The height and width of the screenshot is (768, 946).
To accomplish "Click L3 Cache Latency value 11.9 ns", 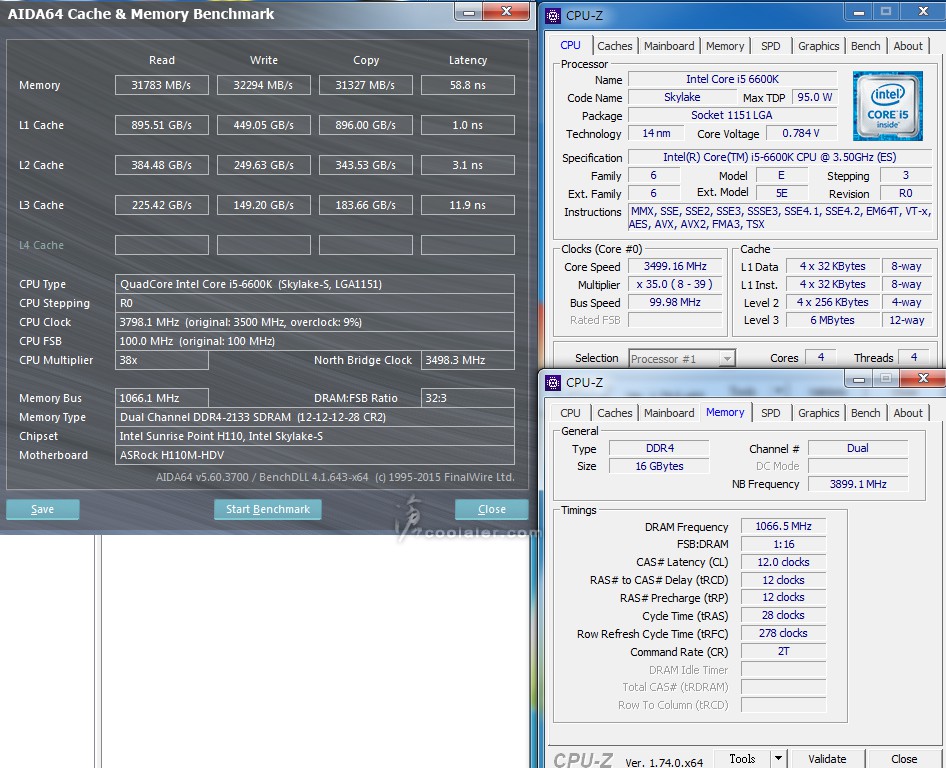I will click(468, 205).
